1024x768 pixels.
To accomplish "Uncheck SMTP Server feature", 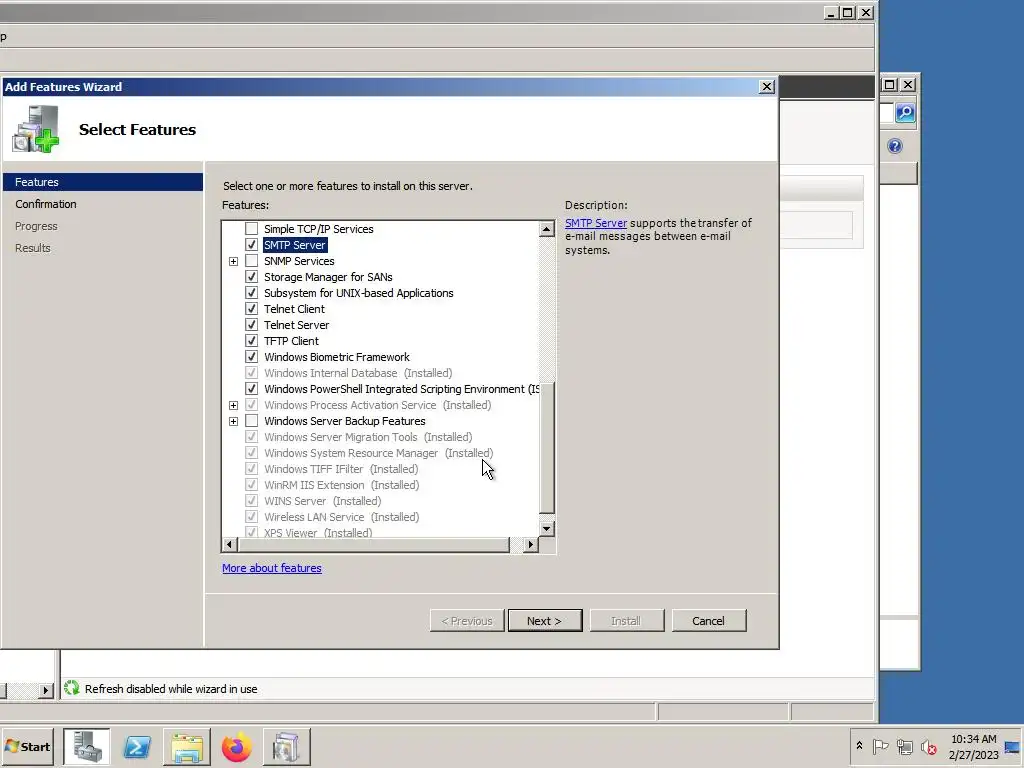I will tap(251, 245).
